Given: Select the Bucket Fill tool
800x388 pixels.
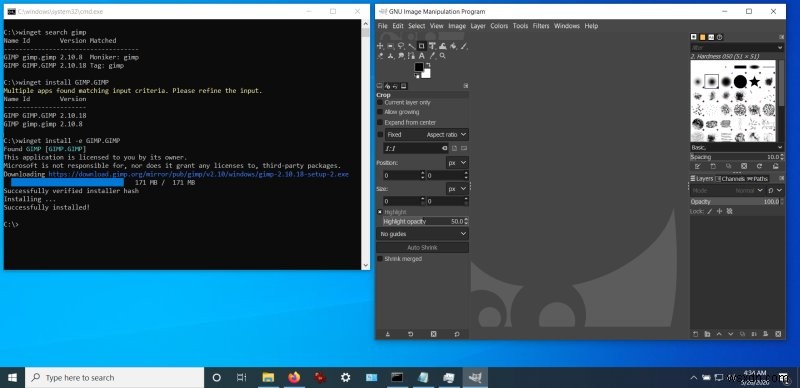Looking at the screenshot, I should (x=453, y=46).
